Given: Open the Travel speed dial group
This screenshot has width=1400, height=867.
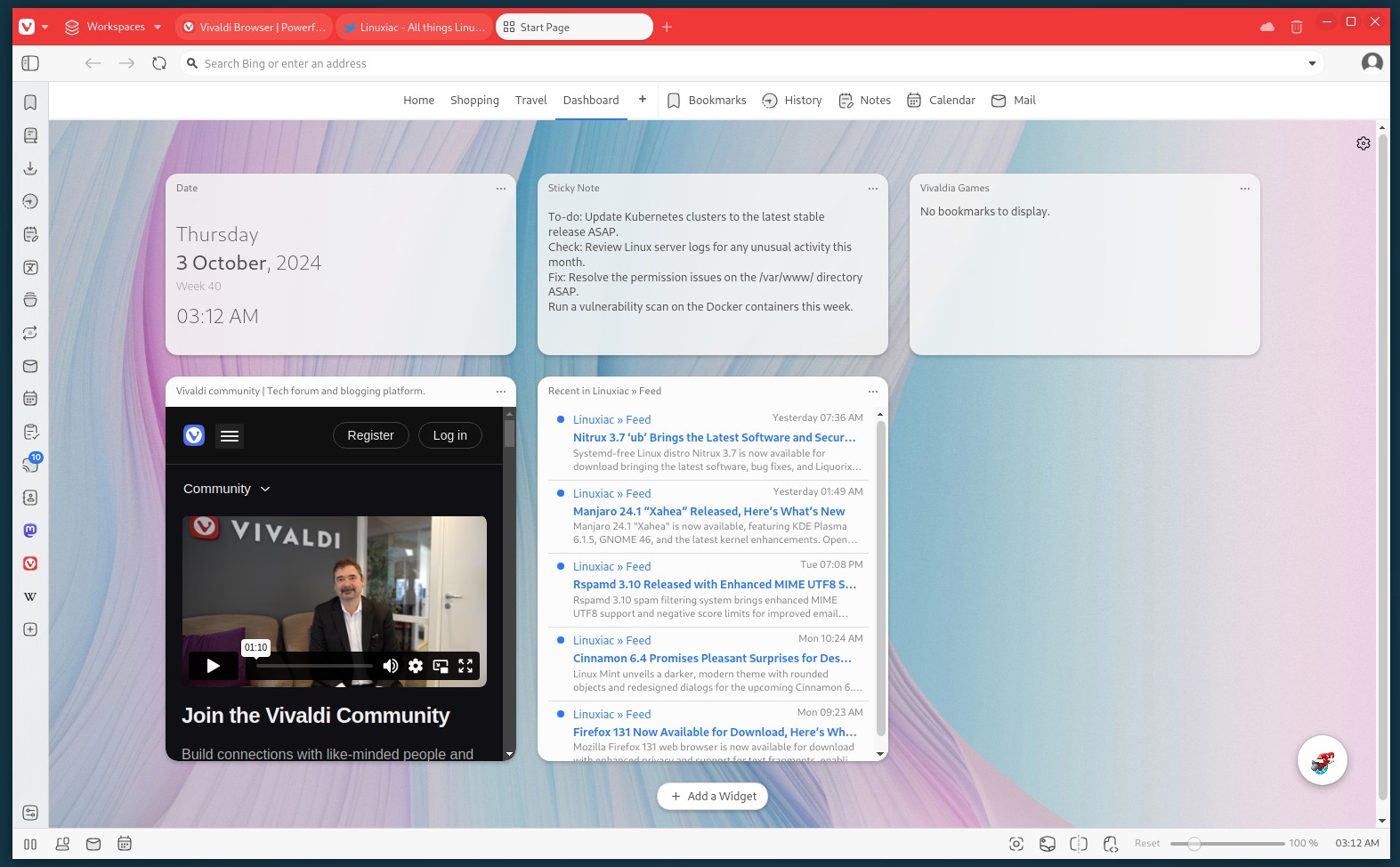Looking at the screenshot, I should 530,101.
